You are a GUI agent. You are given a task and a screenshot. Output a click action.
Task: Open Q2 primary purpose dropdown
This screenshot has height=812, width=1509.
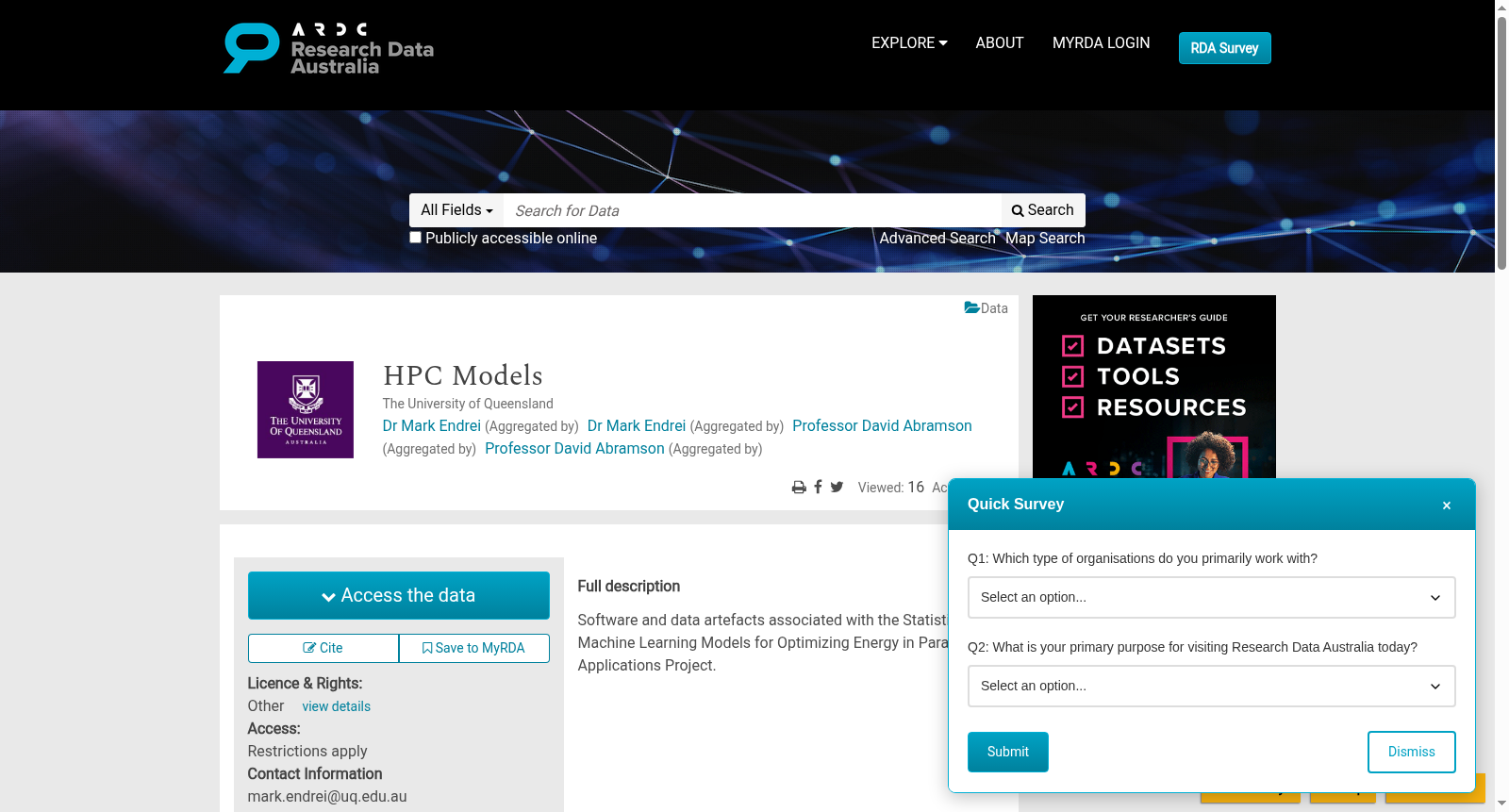click(x=1211, y=686)
